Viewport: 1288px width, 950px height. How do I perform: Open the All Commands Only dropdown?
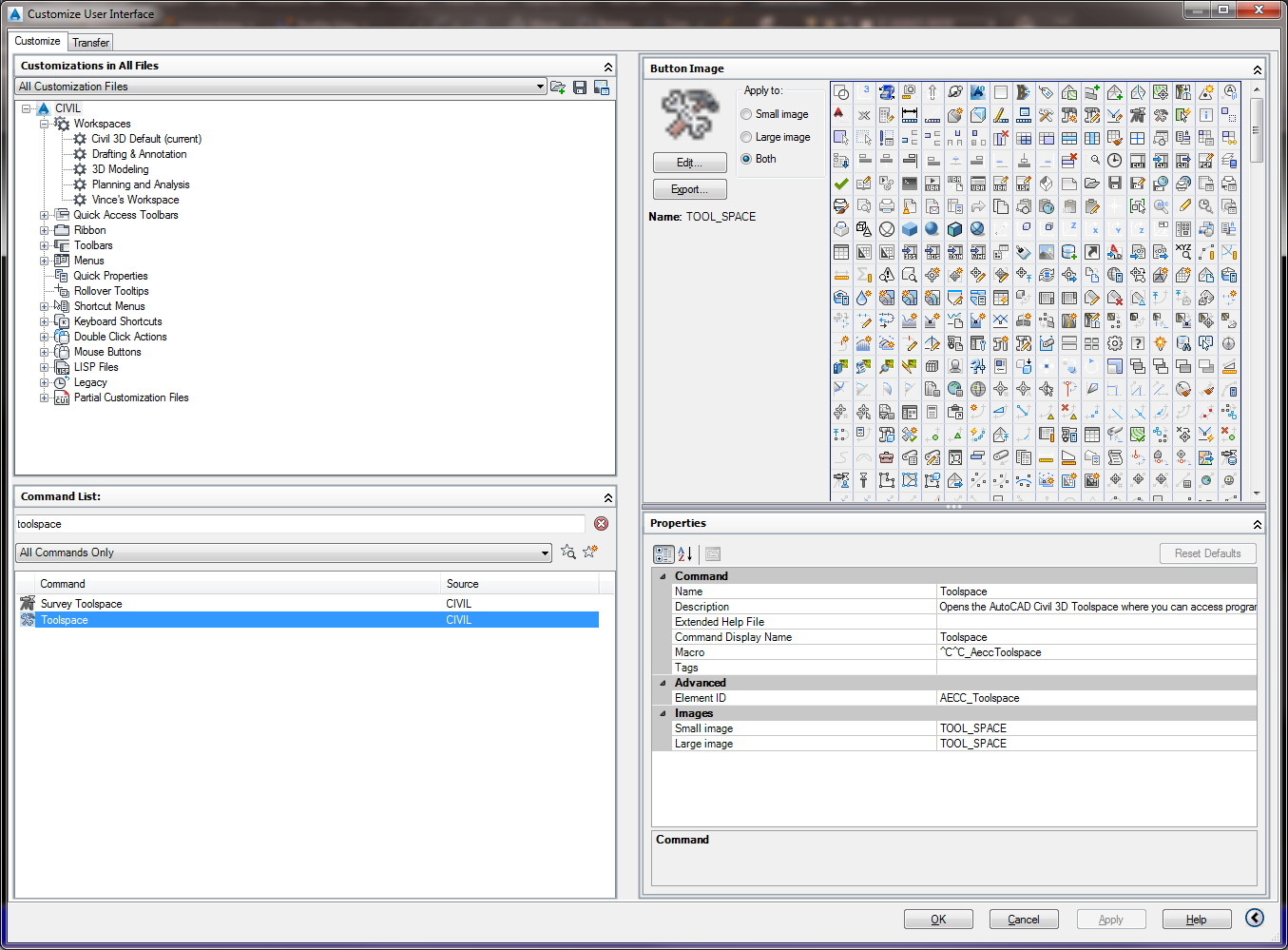click(546, 553)
